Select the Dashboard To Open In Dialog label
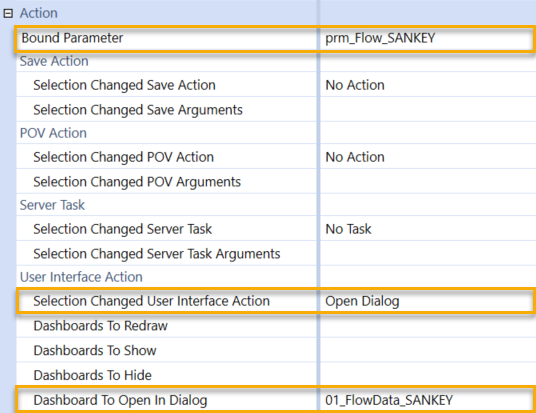Viewport: 536px width, 413px height. coord(120,400)
